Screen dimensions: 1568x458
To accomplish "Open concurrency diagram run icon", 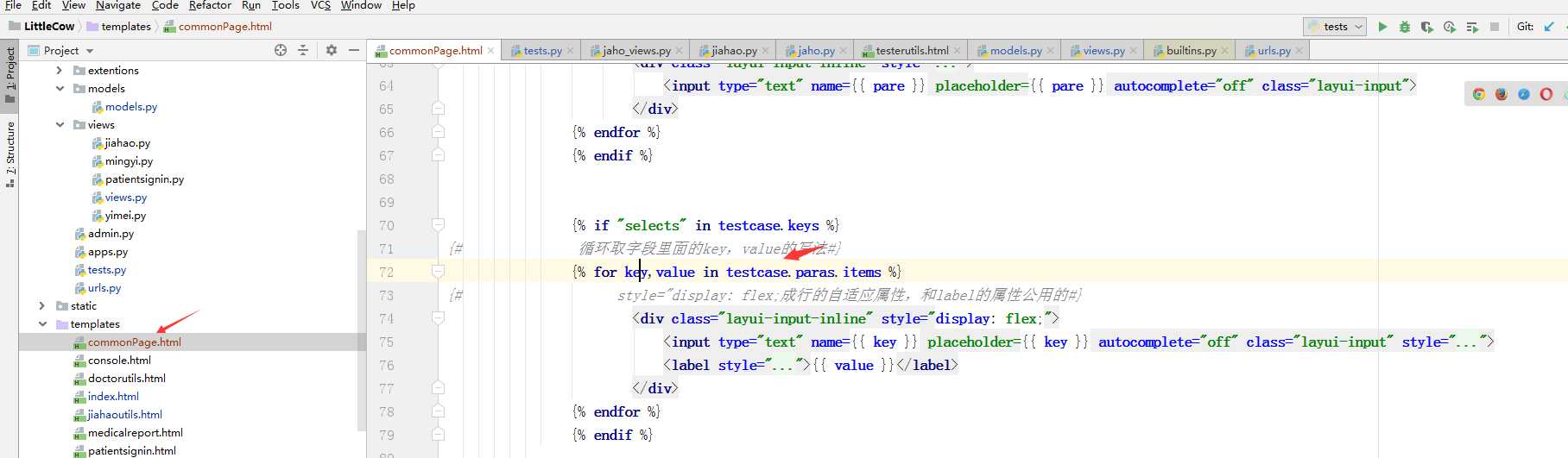I will pos(1472,27).
